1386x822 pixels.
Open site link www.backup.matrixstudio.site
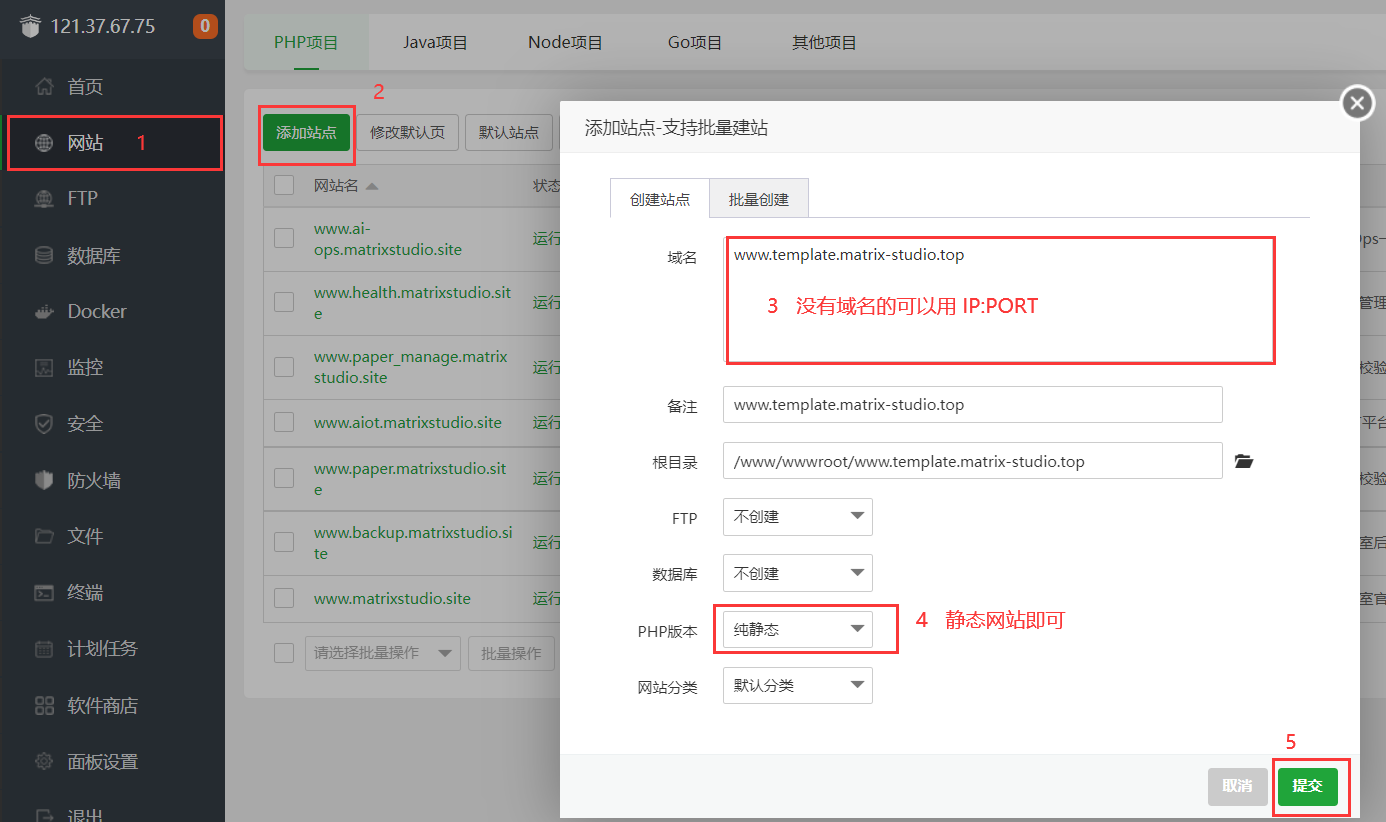tap(413, 543)
